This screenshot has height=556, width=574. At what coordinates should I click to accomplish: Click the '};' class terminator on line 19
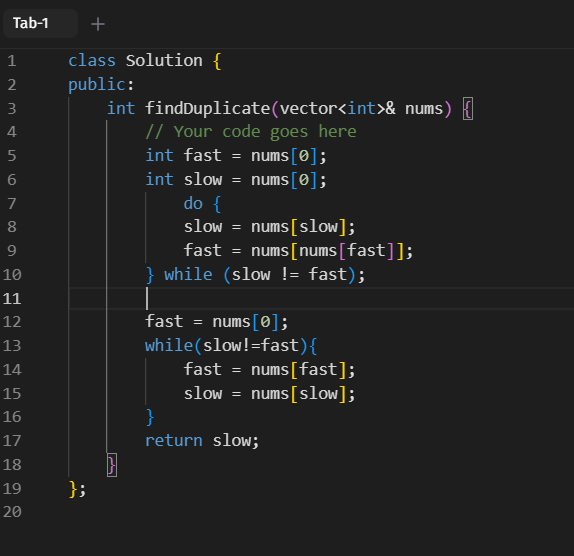[77, 489]
